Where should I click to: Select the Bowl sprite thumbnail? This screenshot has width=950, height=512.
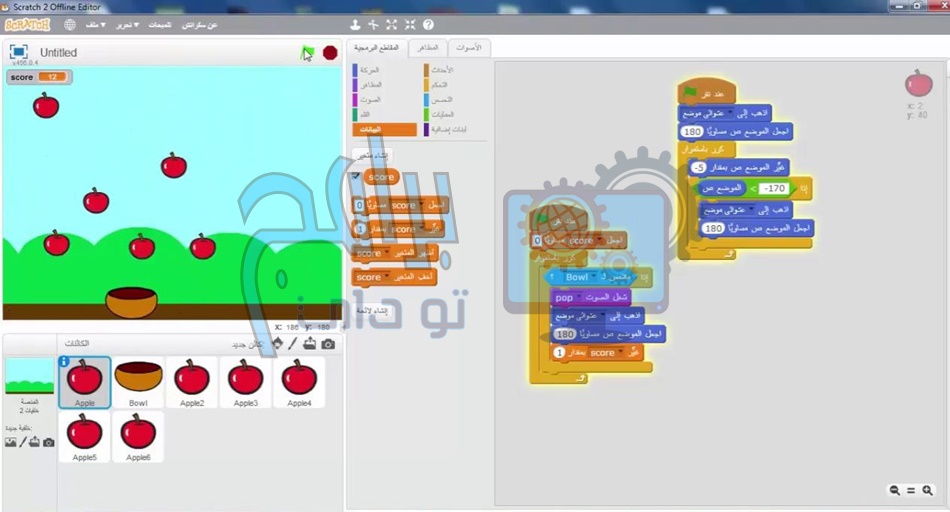click(x=138, y=382)
